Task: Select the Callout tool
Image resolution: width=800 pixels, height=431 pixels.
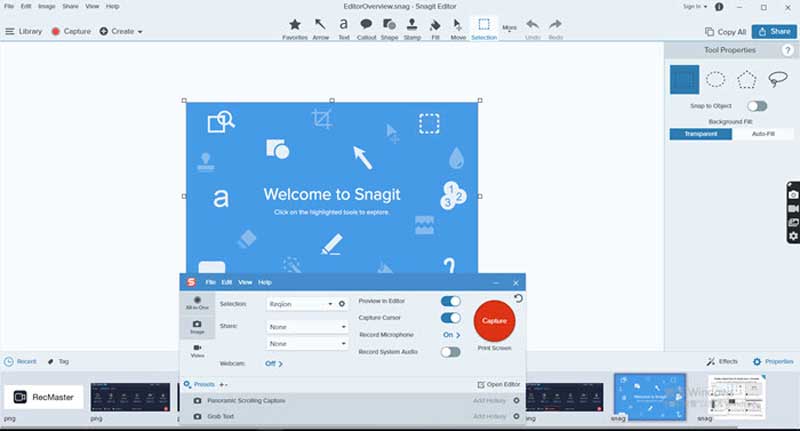Action: pyautogui.click(x=366, y=26)
